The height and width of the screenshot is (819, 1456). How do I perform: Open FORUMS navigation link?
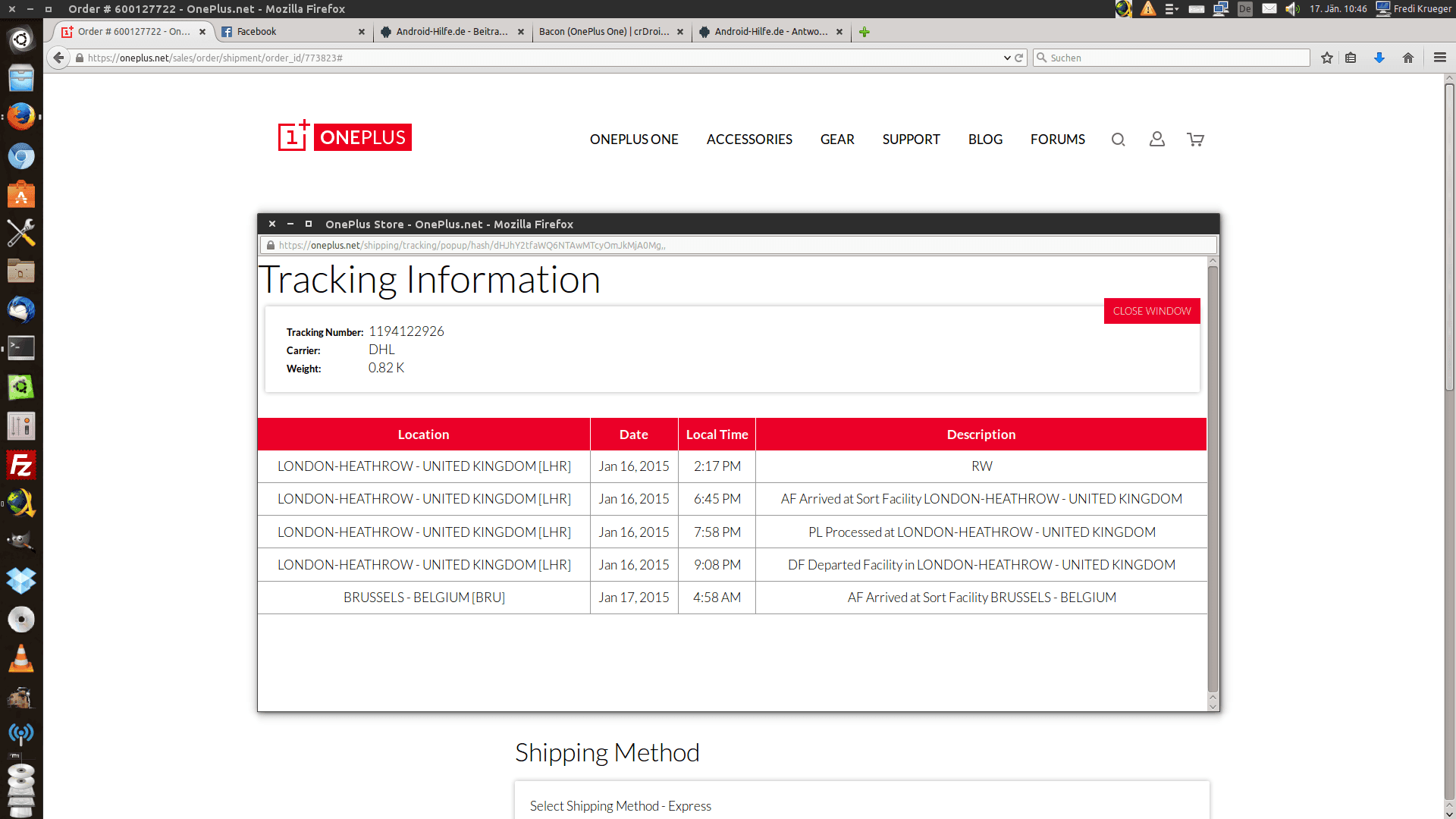click(1058, 140)
